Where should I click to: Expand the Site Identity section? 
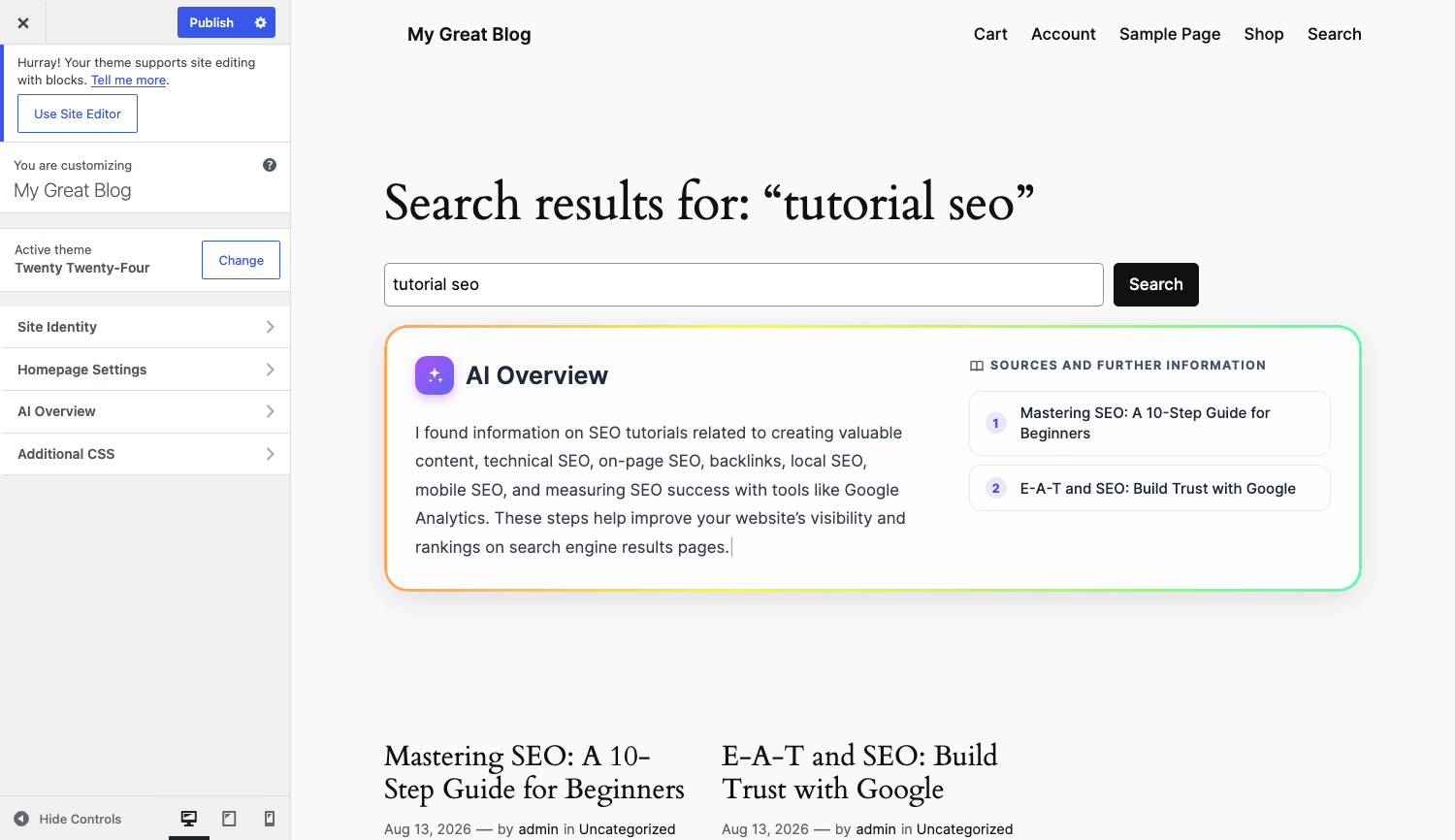tap(145, 327)
